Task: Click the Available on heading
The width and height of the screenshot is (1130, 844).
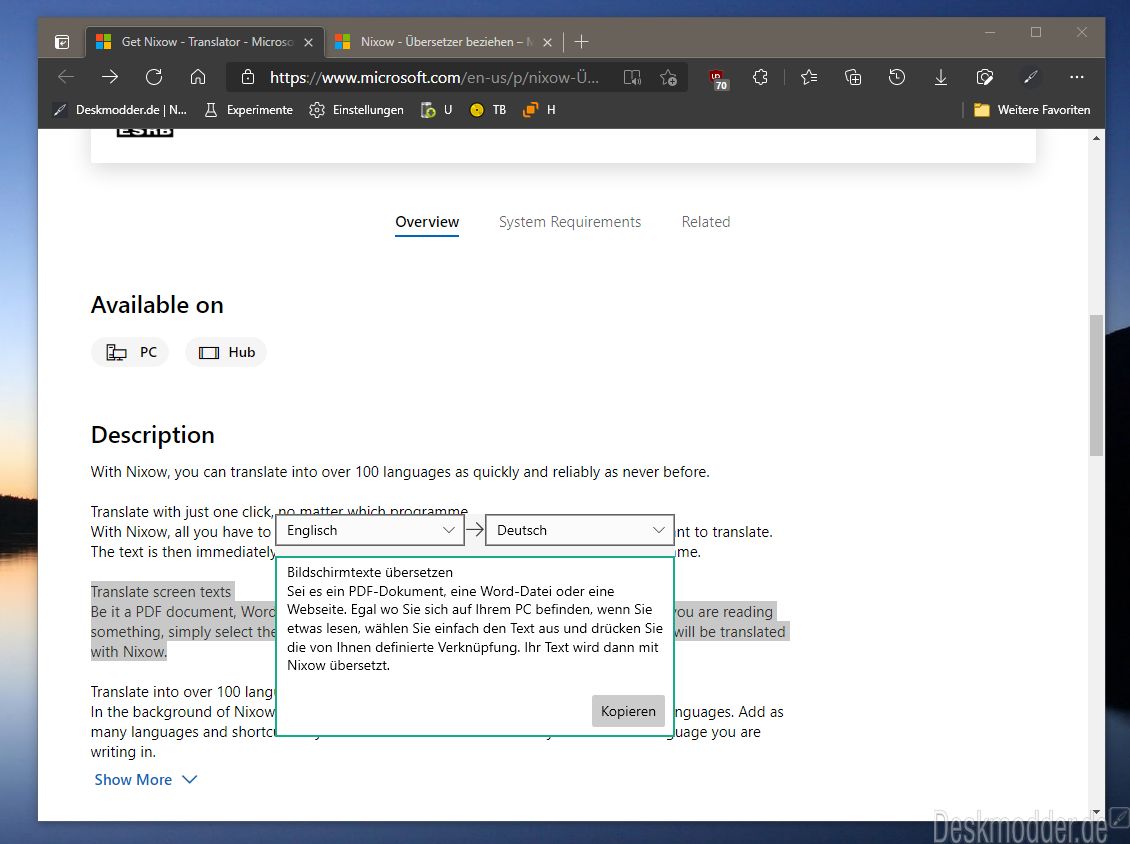Action: pos(157,306)
